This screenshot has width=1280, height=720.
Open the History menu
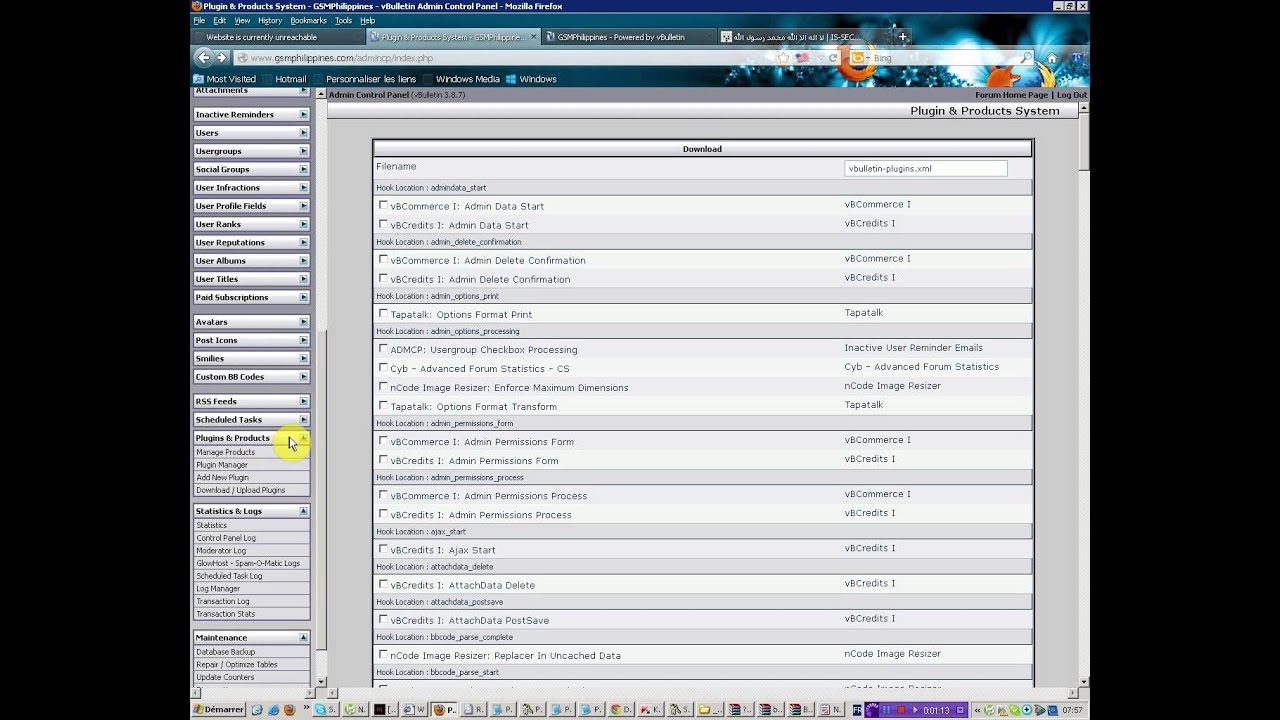click(x=270, y=20)
